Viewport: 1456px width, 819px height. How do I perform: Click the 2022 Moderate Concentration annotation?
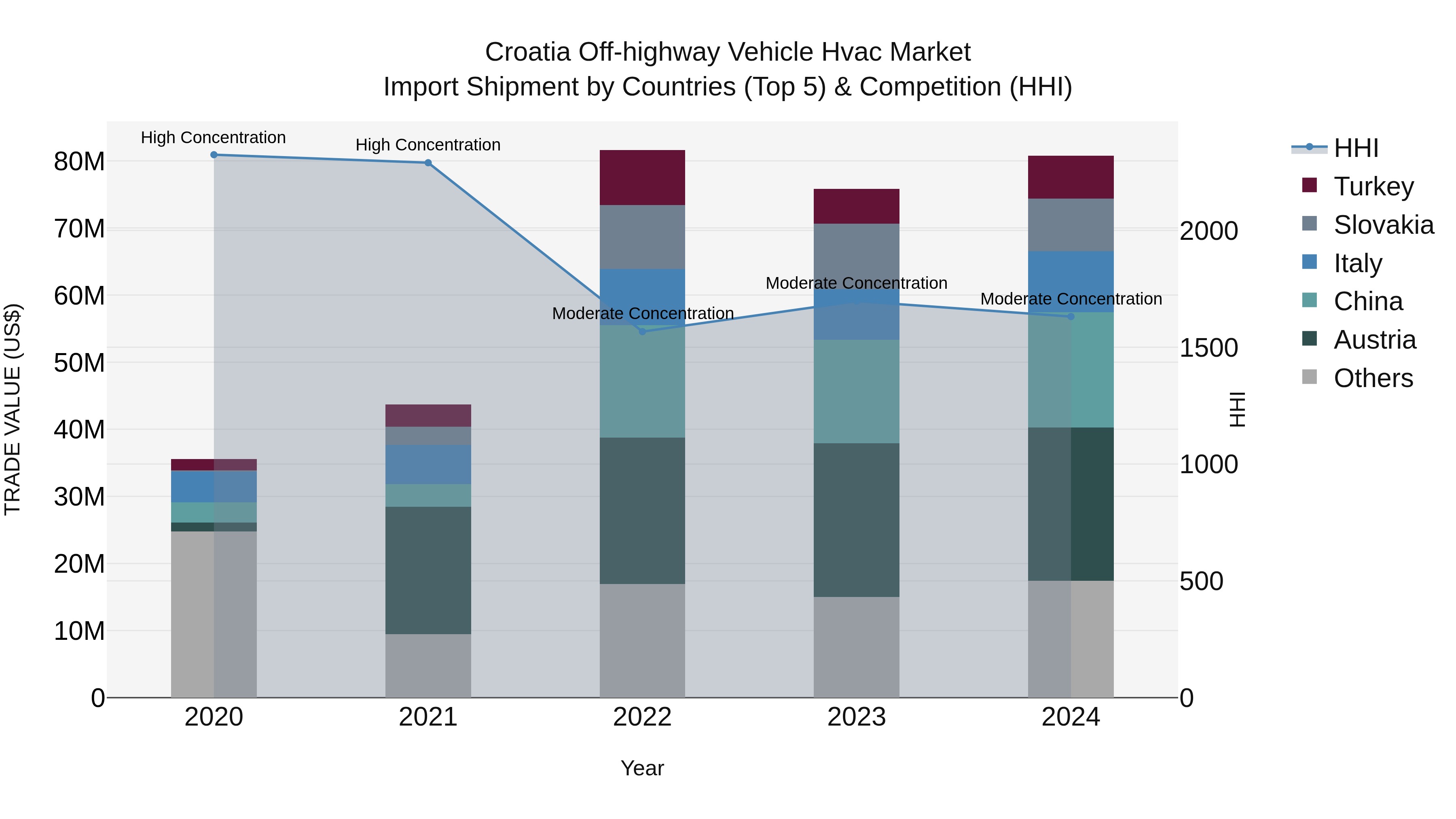tap(643, 313)
